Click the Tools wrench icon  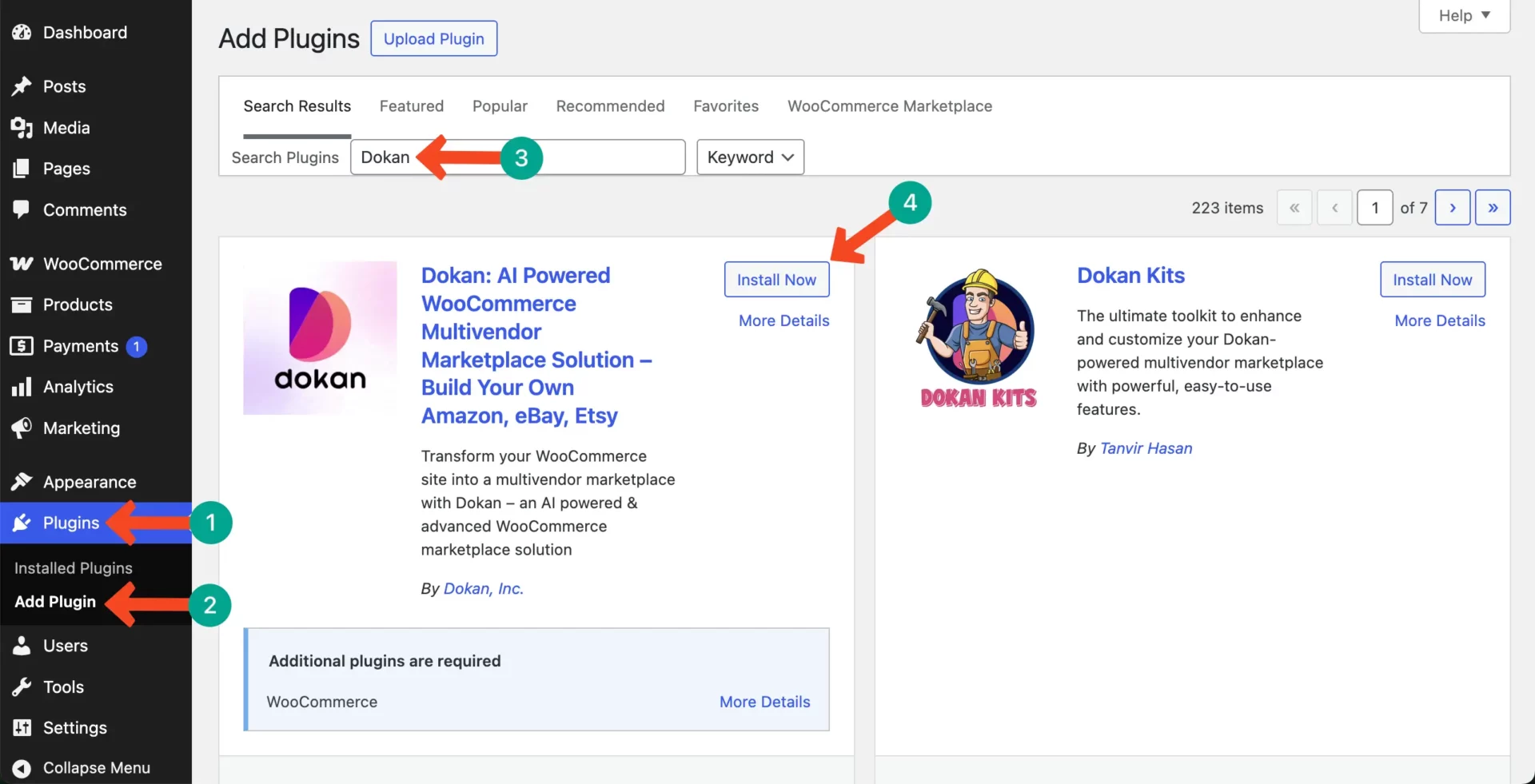coord(22,686)
